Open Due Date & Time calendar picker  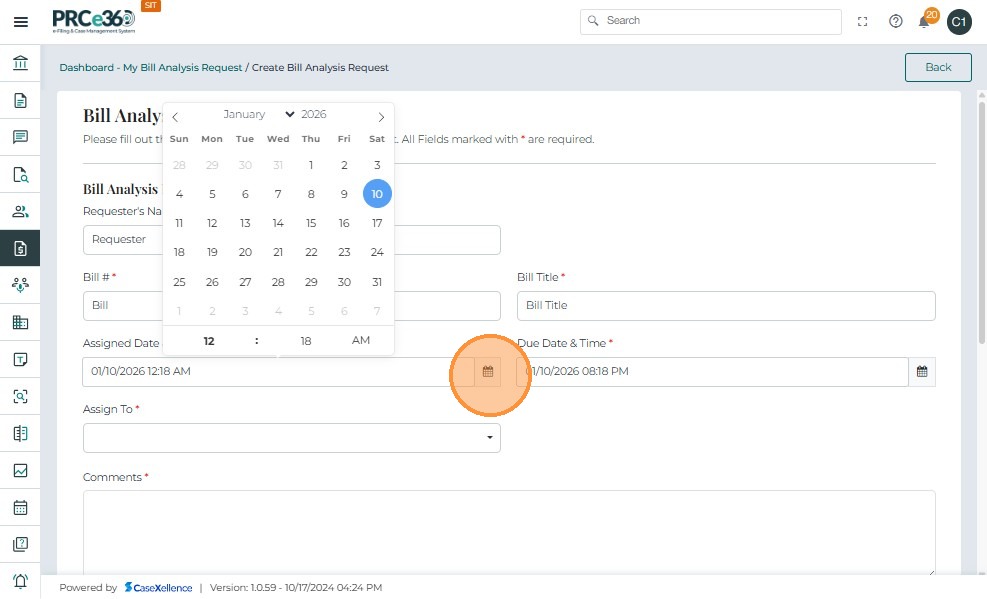tap(922, 372)
